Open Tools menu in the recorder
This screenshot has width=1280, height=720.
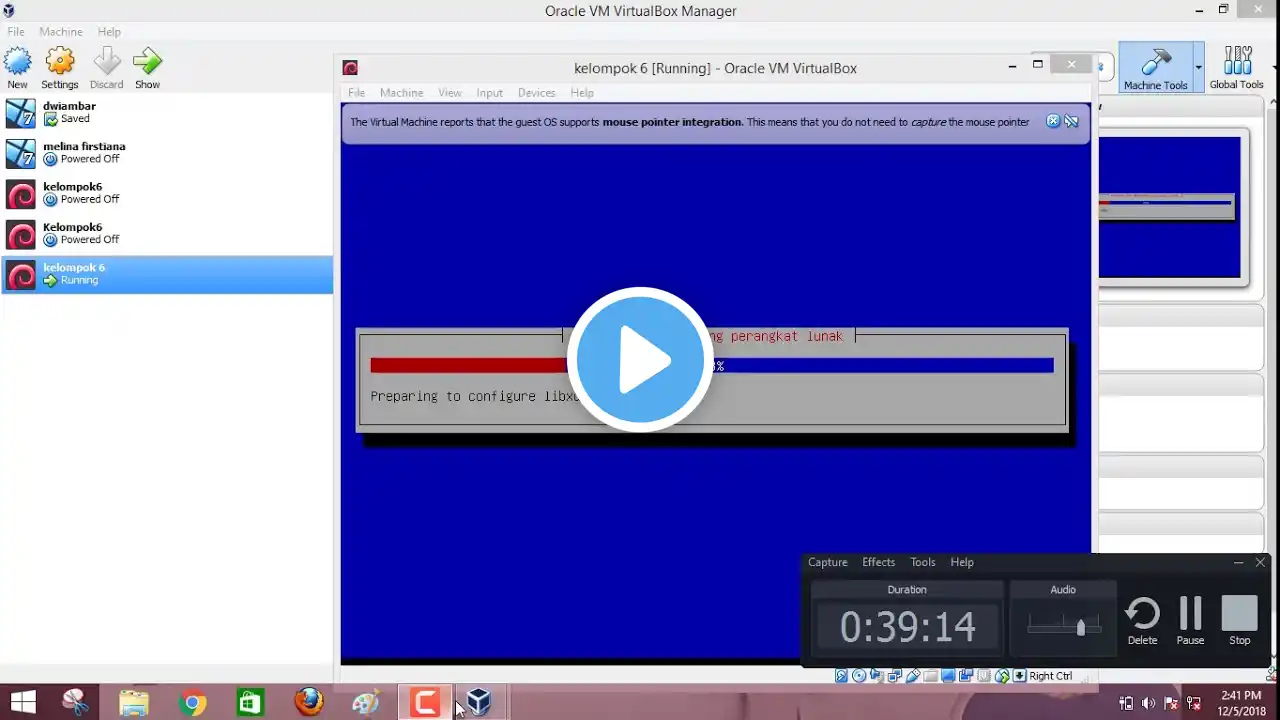tap(923, 562)
